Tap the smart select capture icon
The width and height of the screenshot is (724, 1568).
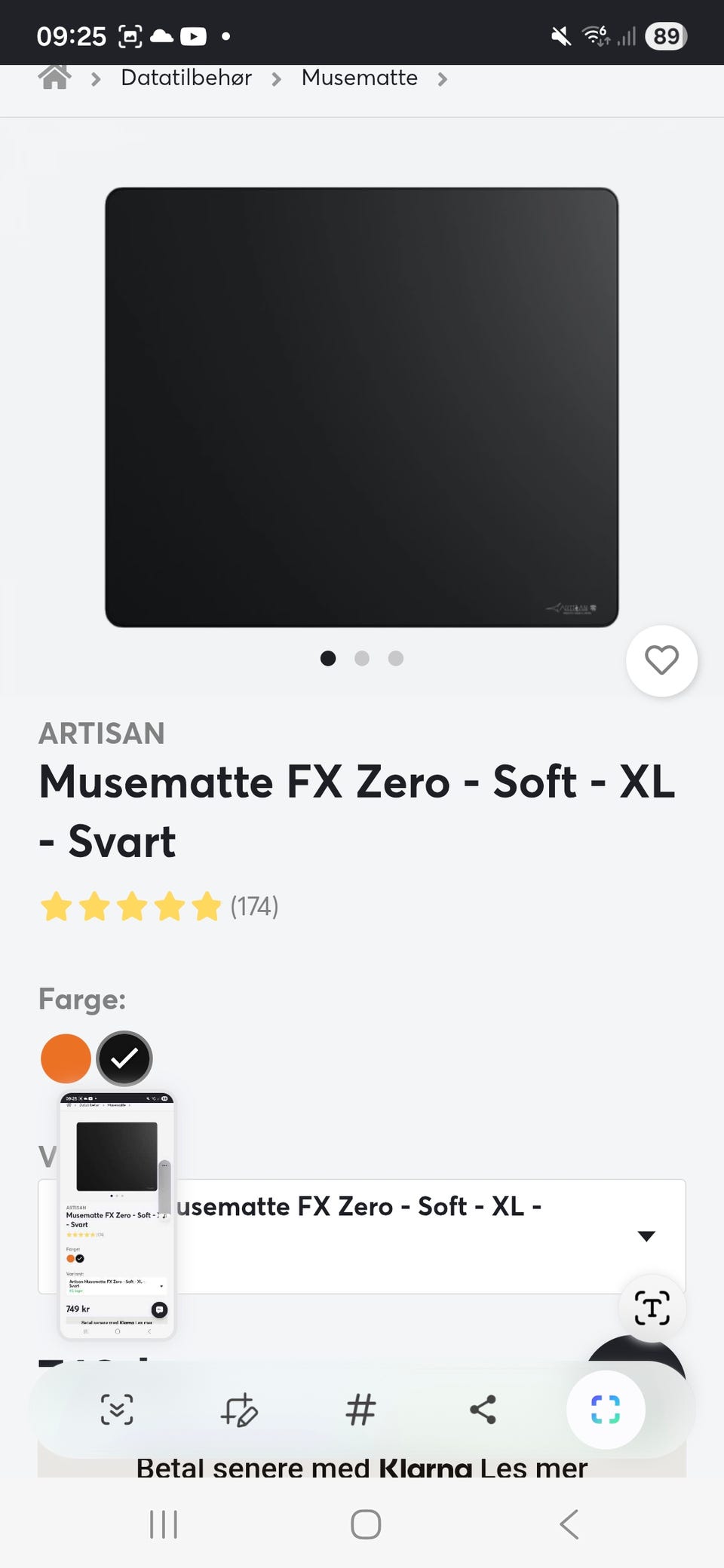(606, 1409)
